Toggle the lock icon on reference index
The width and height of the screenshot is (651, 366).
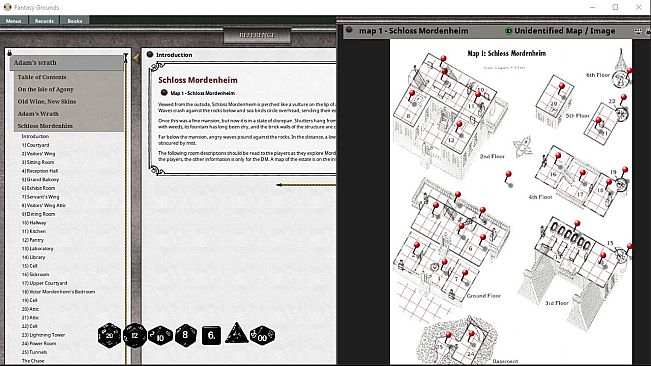pyautogui.click(x=10, y=53)
